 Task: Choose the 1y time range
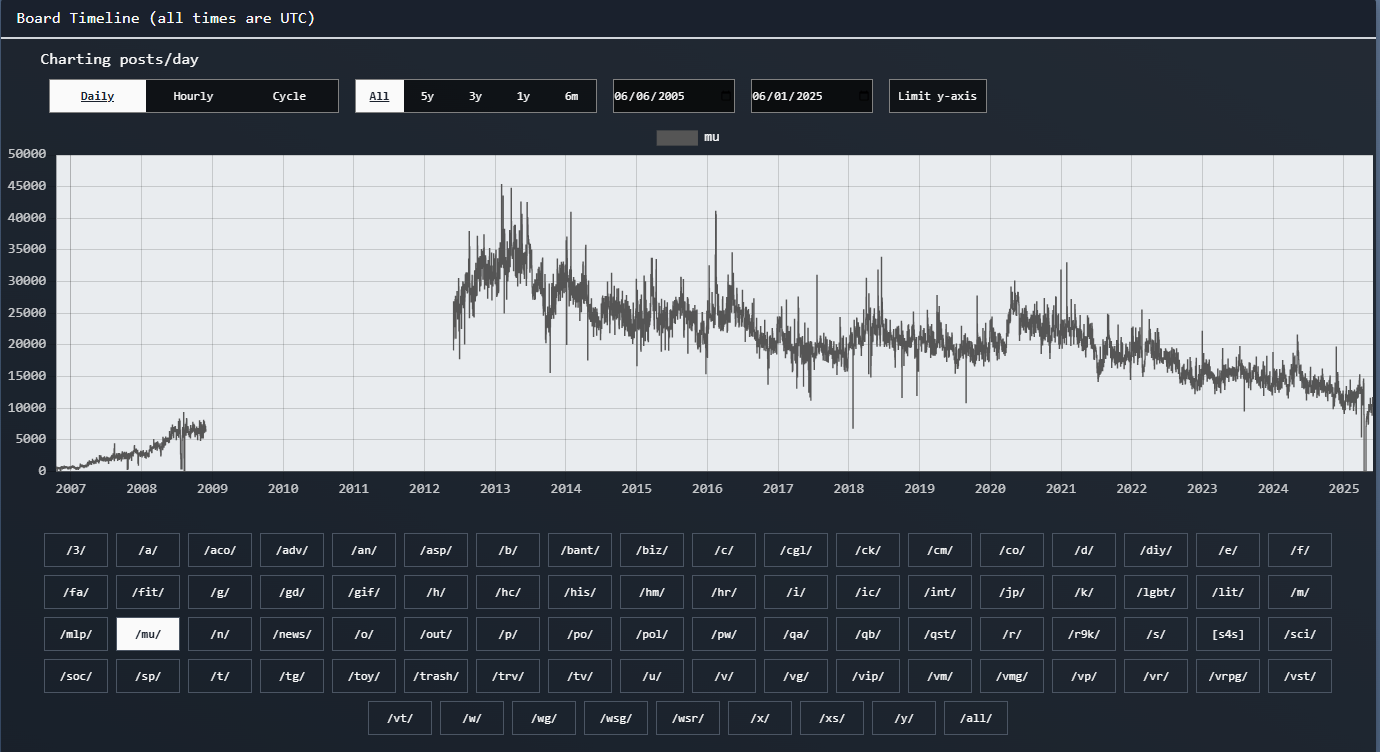pyautogui.click(x=523, y=96)
